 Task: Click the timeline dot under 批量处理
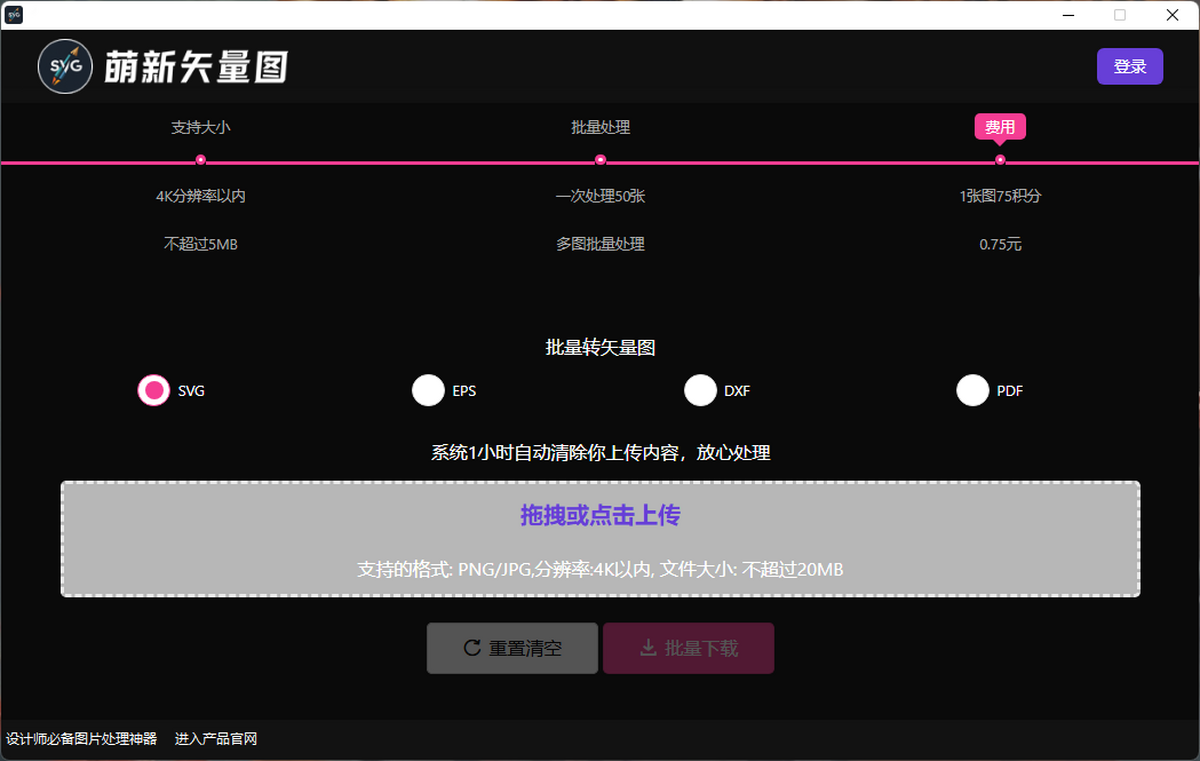pos(600,160)
